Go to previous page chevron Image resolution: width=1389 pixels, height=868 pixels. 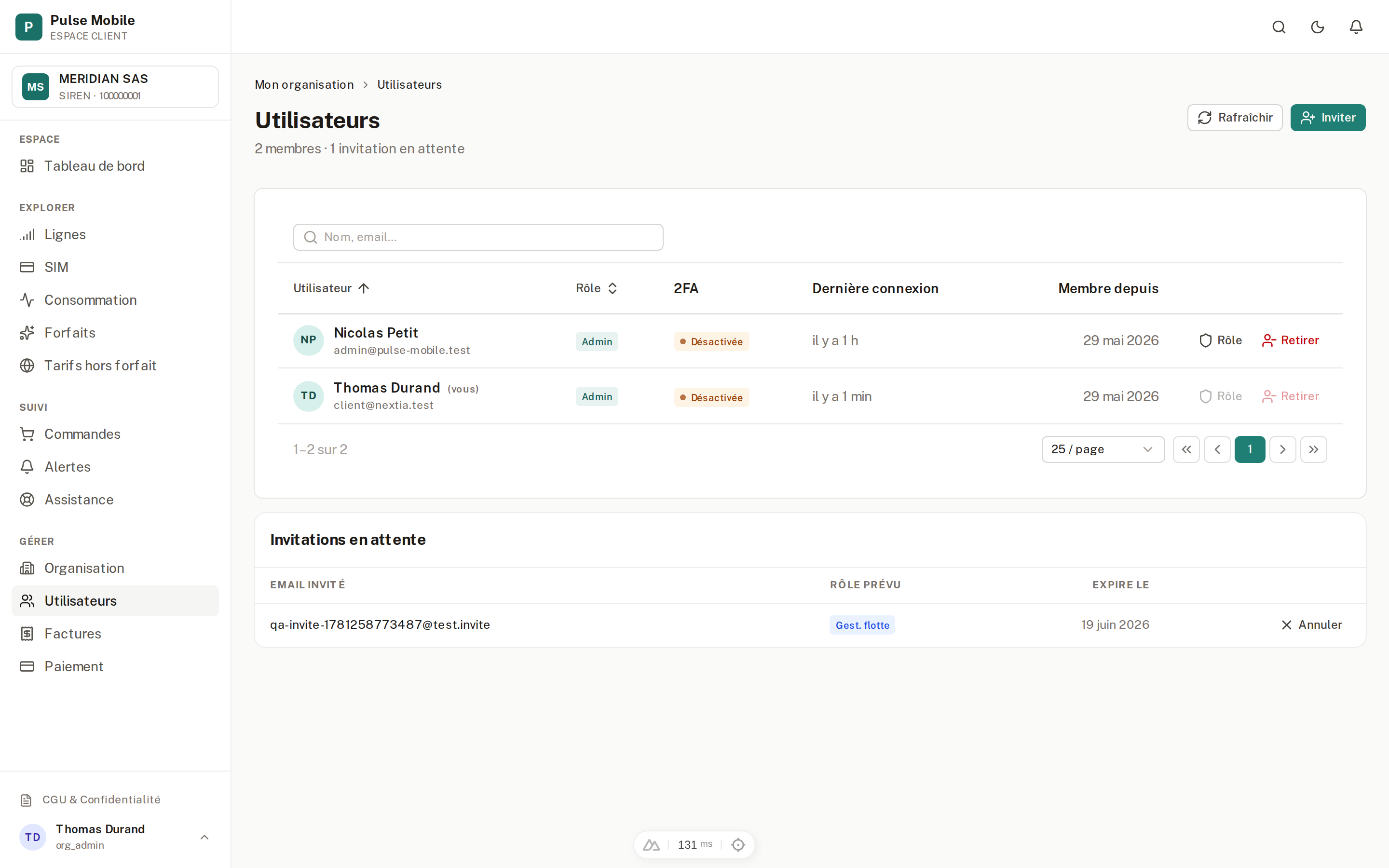[1217, 449]
